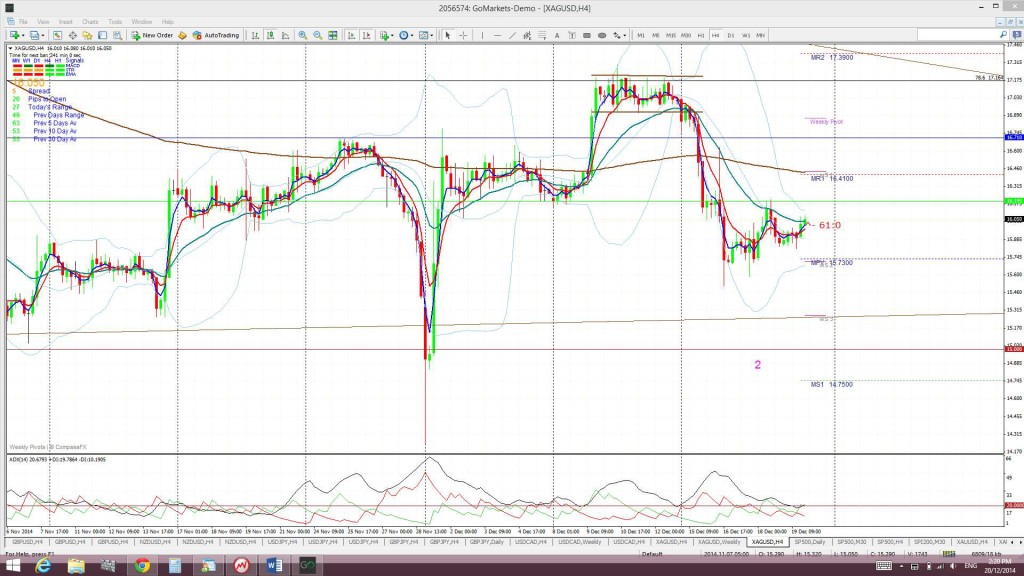
Task: Show the Market Watch panel
Action: (57, 35)
